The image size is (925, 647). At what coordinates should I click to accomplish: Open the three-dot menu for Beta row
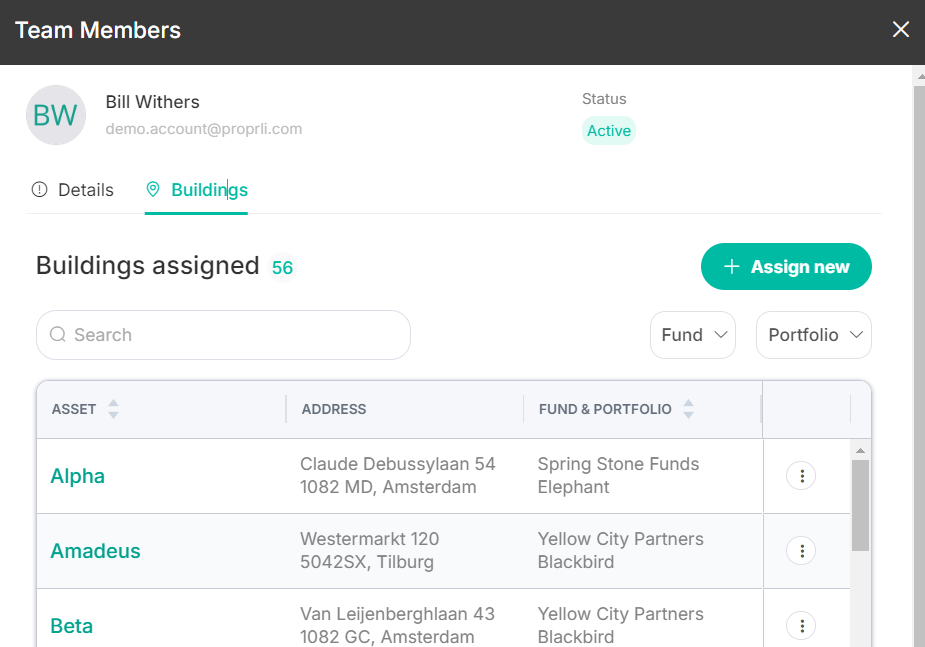click(x=801, y=625)
